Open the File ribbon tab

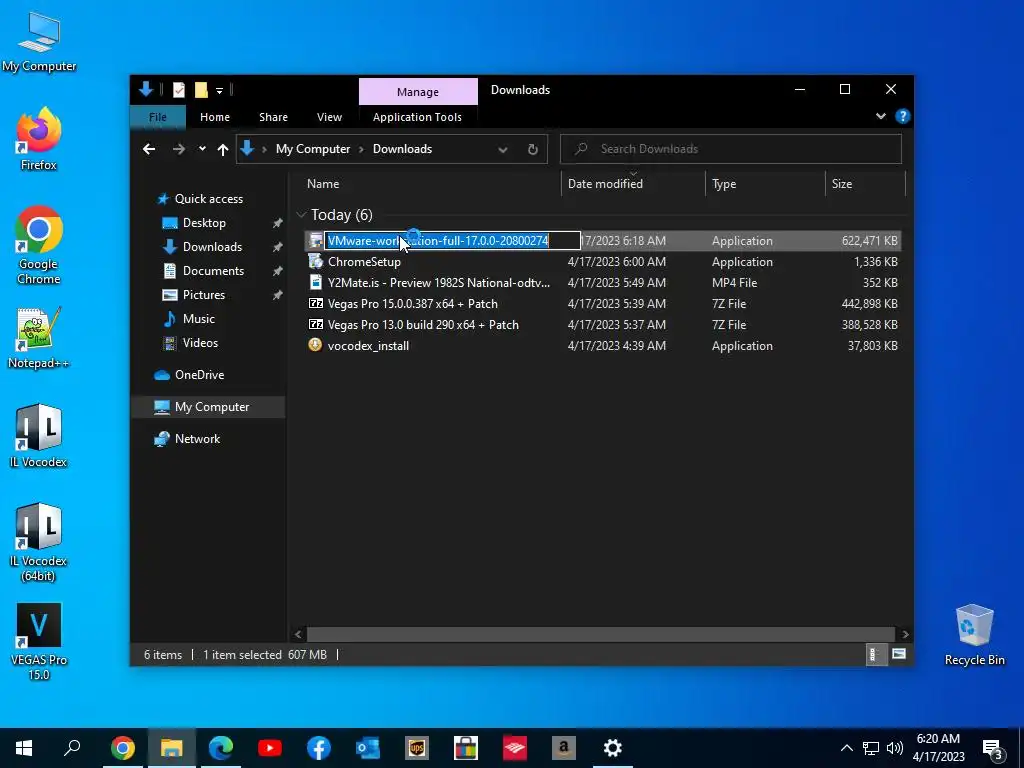point(158,117)
